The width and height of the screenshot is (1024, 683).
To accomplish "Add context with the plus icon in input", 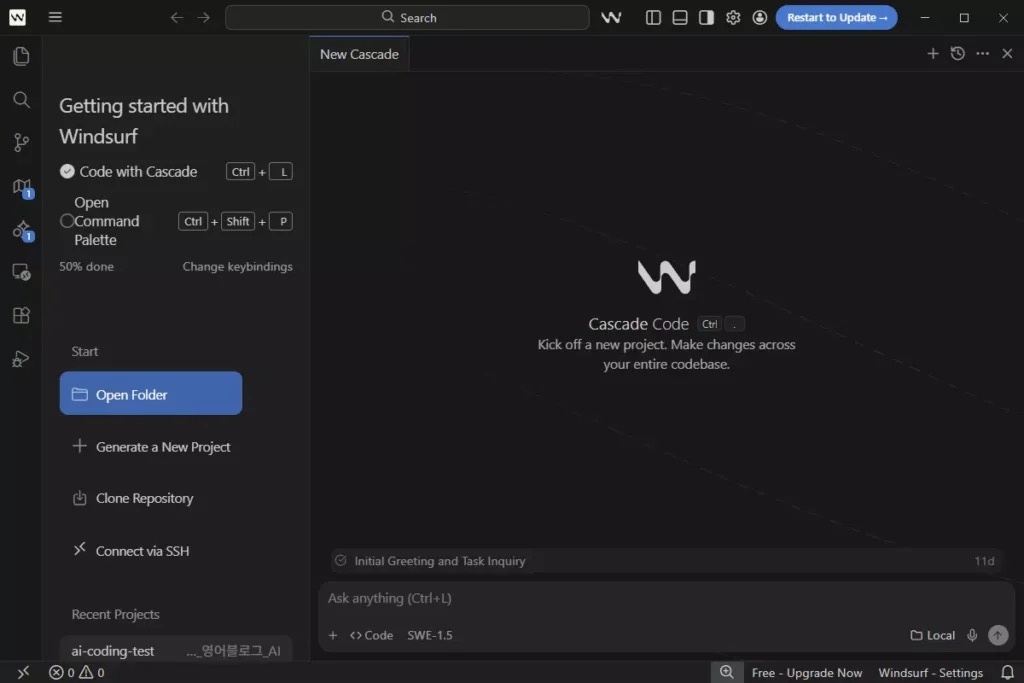I will point(333,635).
